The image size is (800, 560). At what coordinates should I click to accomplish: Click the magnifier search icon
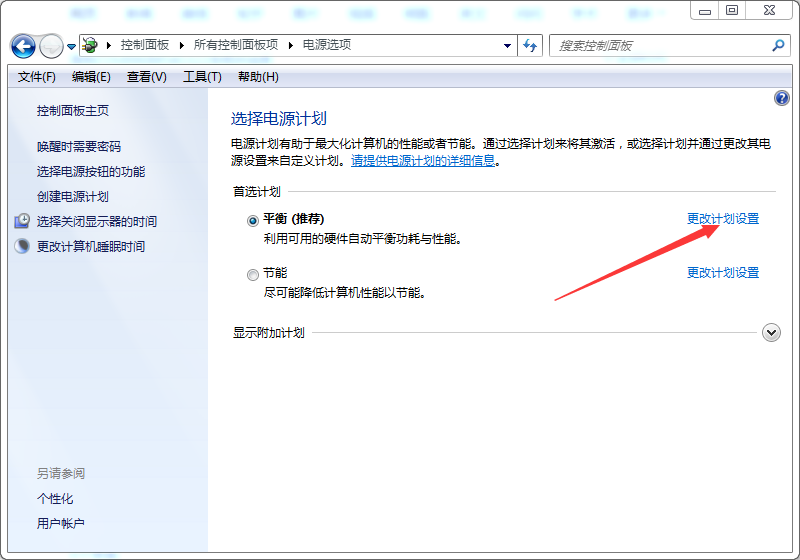pos(779,46)
